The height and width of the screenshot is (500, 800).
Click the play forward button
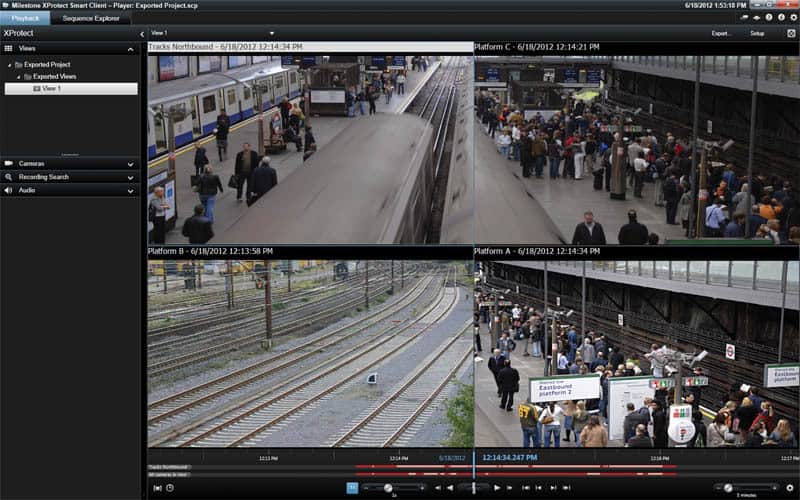click(x=497, y=487)
